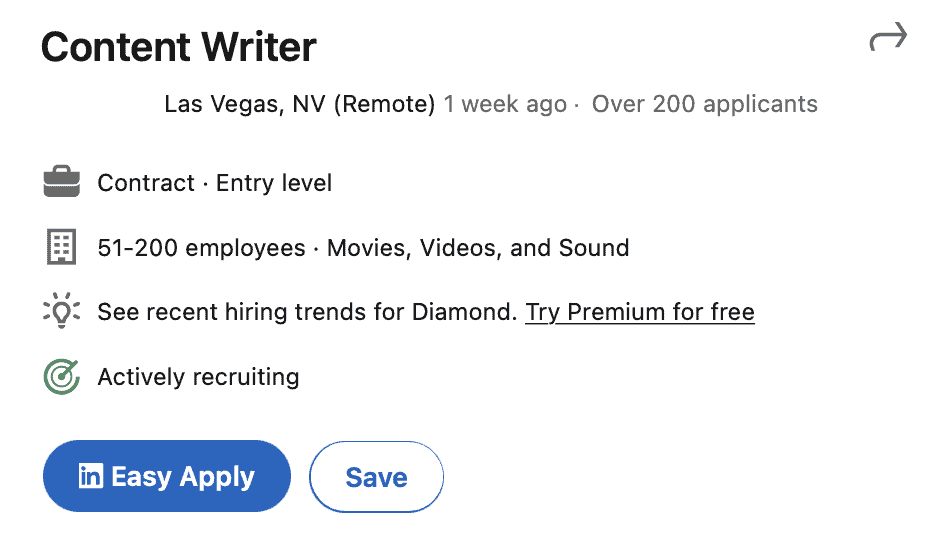Viewport: 939px width, 541px height.
Task: Select the Content Writer job title
Action: tap(178, 47)
